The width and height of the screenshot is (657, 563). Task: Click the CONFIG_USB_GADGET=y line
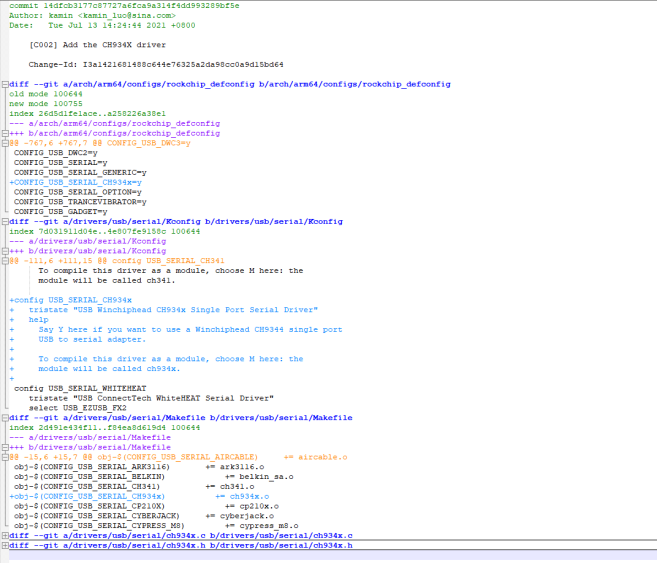(x=60, y=212)
